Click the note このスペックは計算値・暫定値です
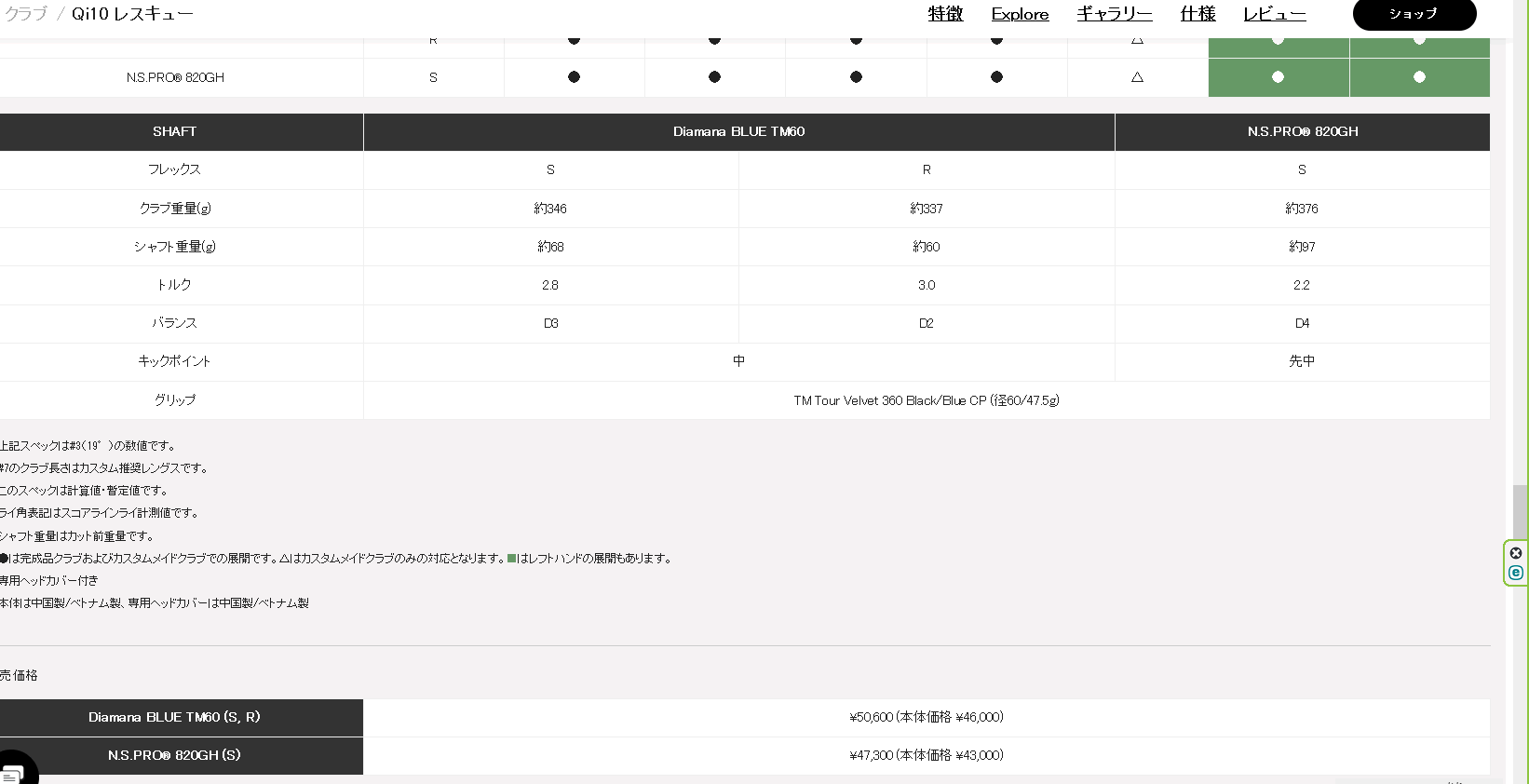Screen dimensions: 1529x784 tap(83, 491)
